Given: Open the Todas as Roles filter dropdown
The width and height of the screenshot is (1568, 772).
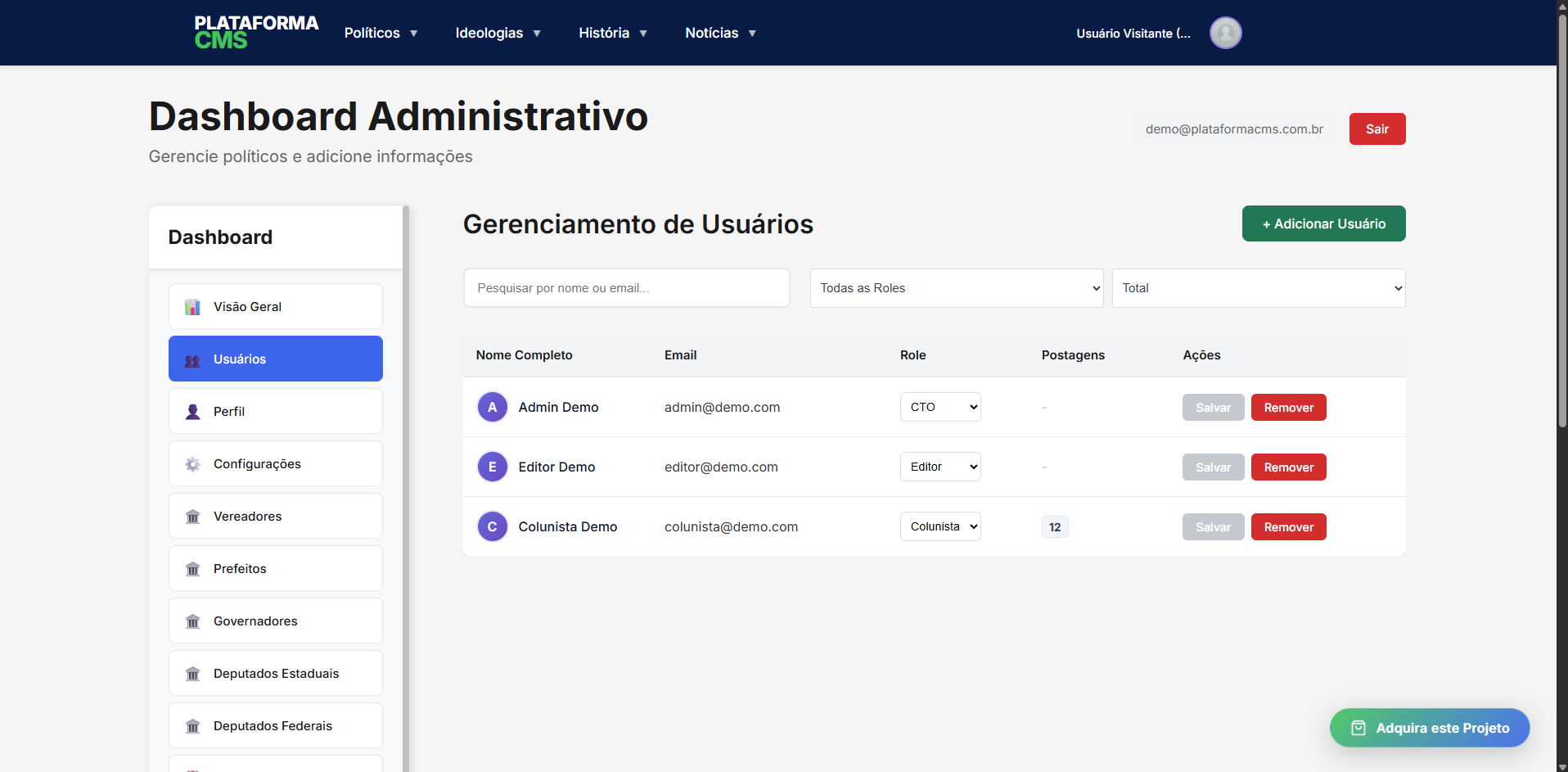Looking at the screenshot, I should [956, 288].
